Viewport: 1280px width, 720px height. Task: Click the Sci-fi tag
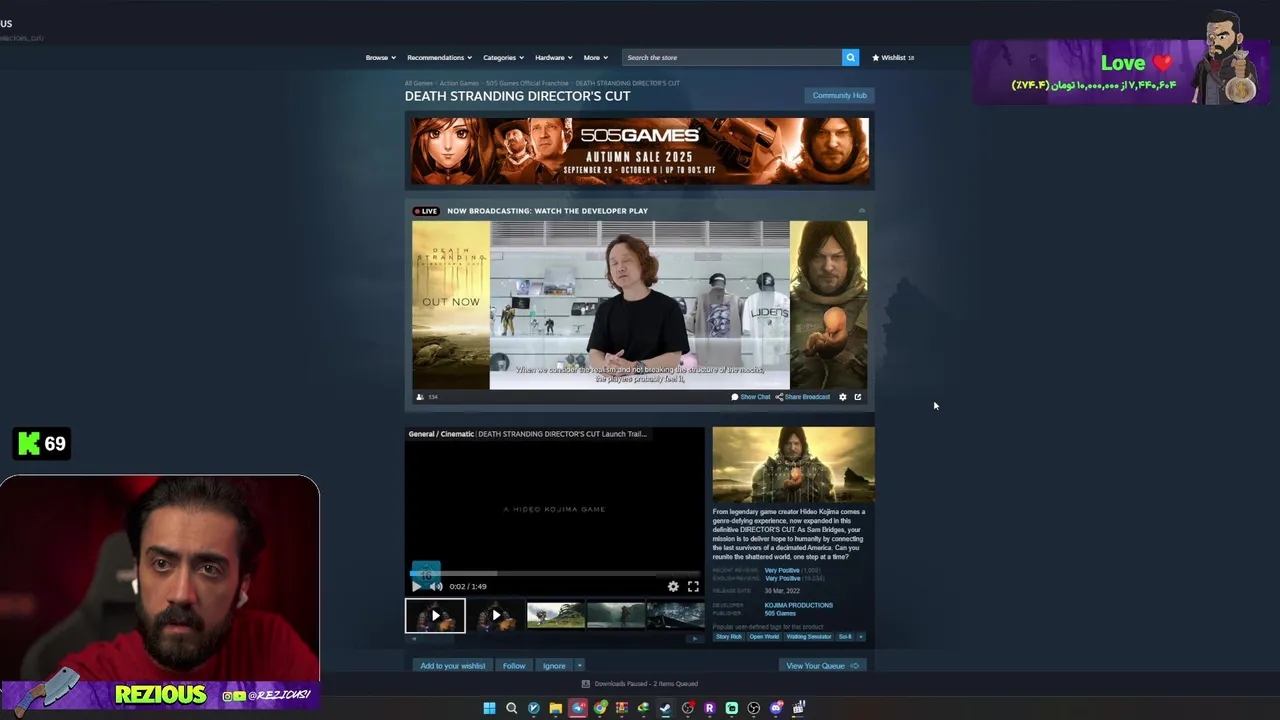(x=845, y=636)
